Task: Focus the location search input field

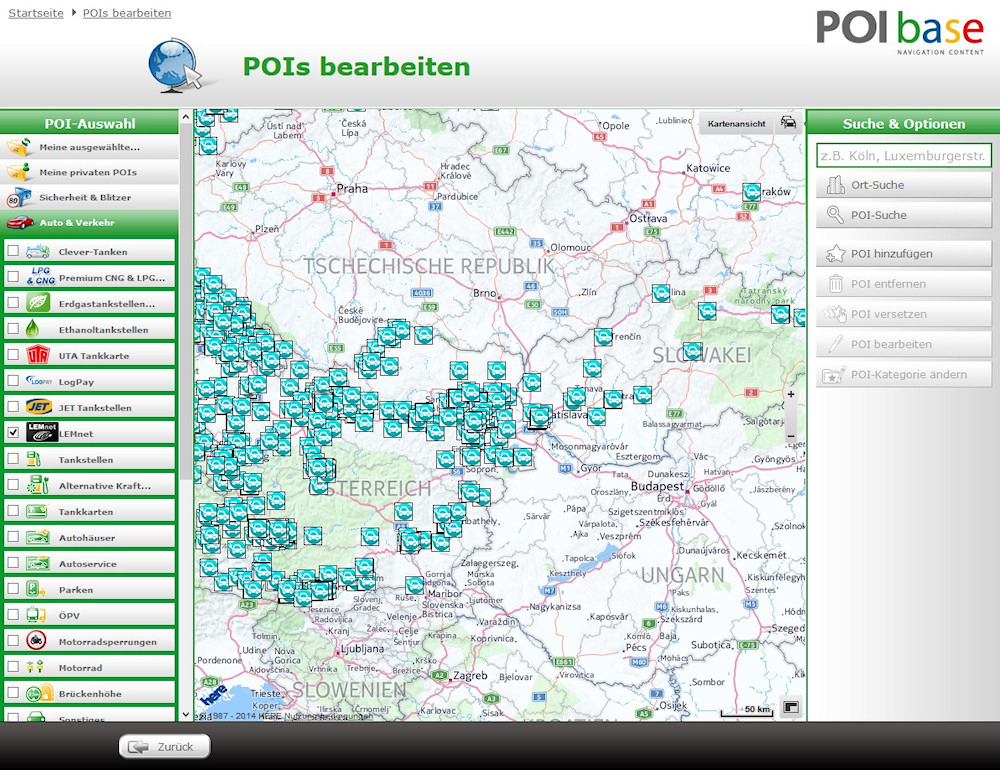Action: pos(903,155)
